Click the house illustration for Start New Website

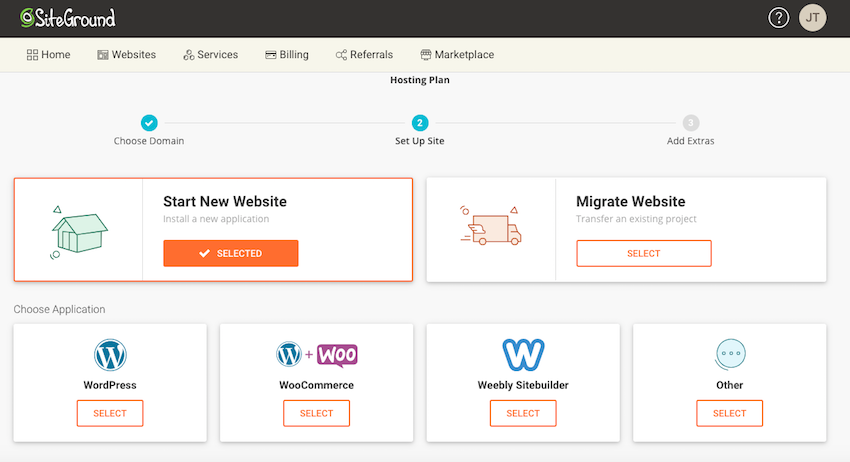point(79,232)
